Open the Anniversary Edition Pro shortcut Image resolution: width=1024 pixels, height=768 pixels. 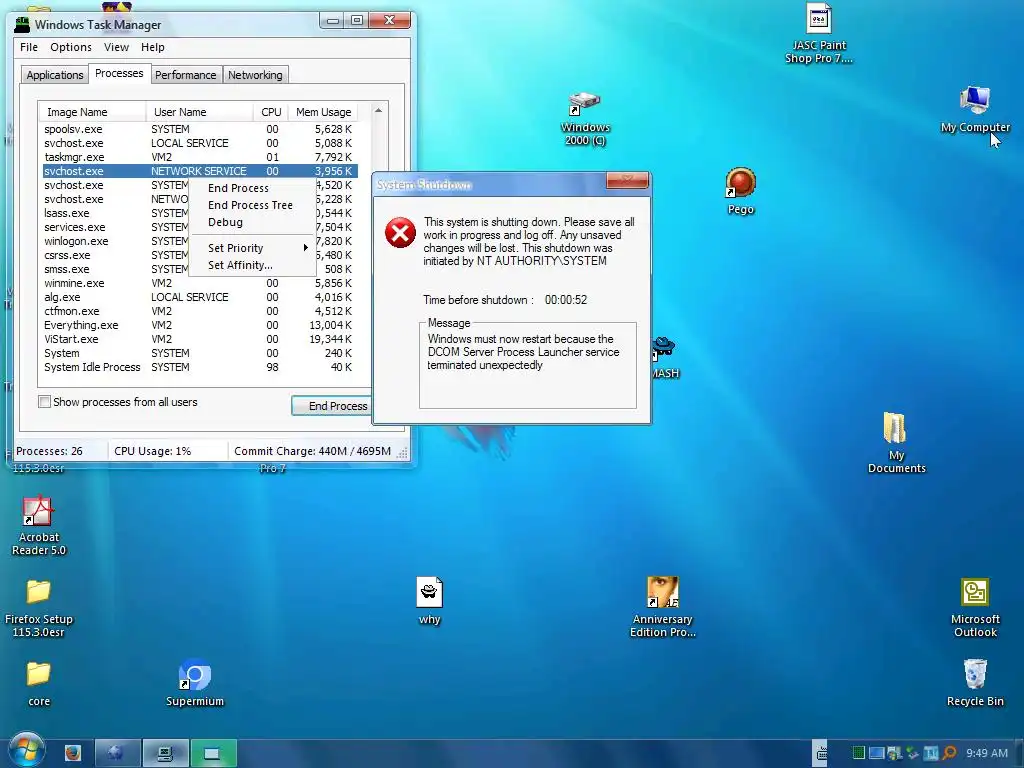click(x=662, y=607)
